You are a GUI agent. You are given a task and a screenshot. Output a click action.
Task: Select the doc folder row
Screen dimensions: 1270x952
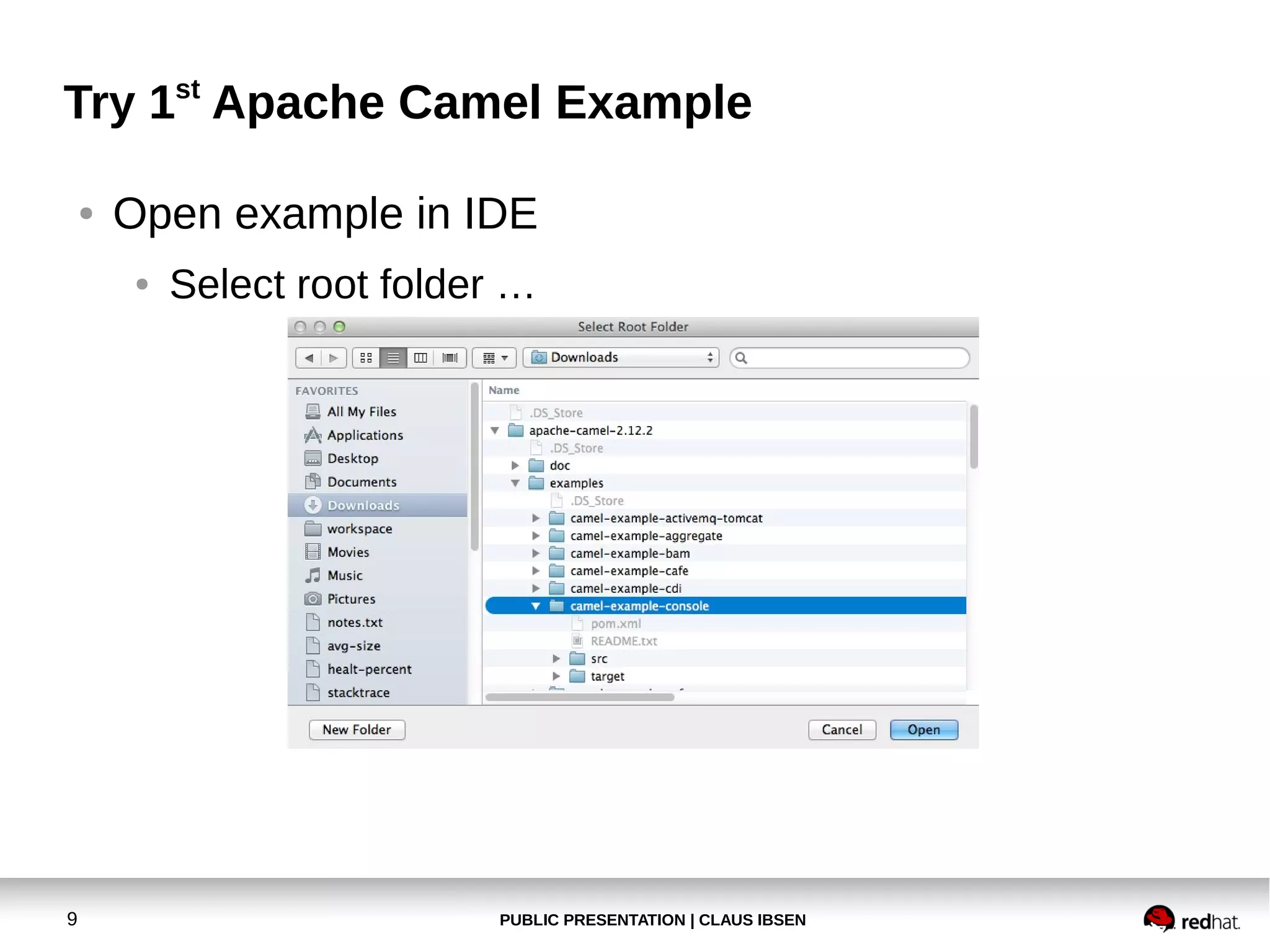pos(725,466)
